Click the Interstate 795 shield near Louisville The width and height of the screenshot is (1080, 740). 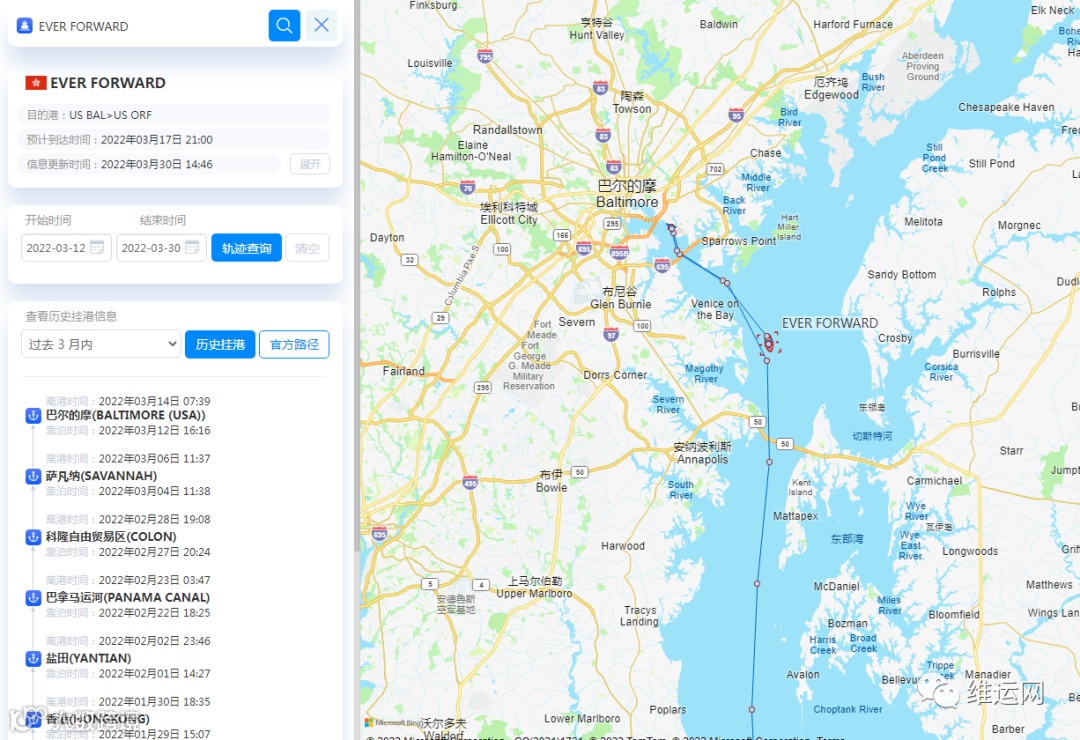click(x=485, y=56)
